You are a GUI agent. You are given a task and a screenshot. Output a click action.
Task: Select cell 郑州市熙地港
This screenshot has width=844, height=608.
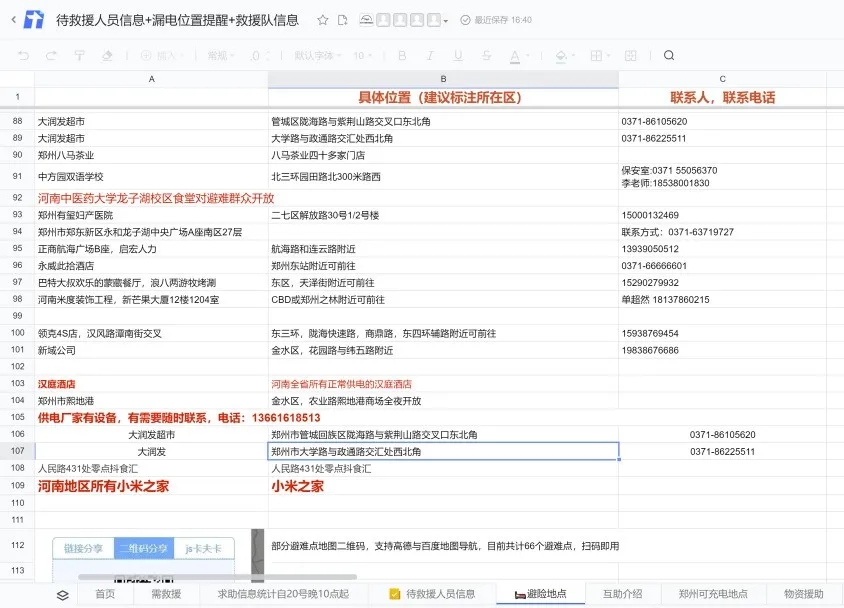(151, 401)
